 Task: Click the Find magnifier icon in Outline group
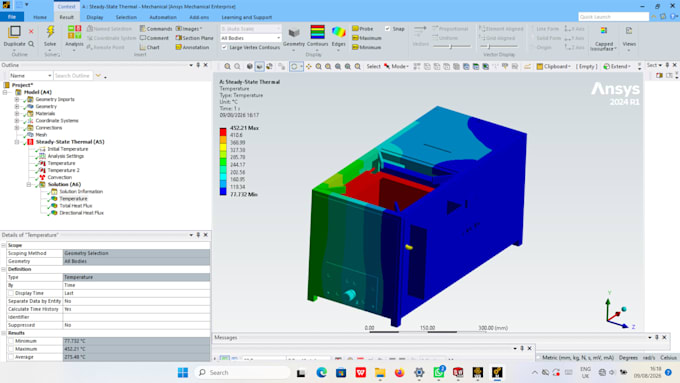pos(31,44)
